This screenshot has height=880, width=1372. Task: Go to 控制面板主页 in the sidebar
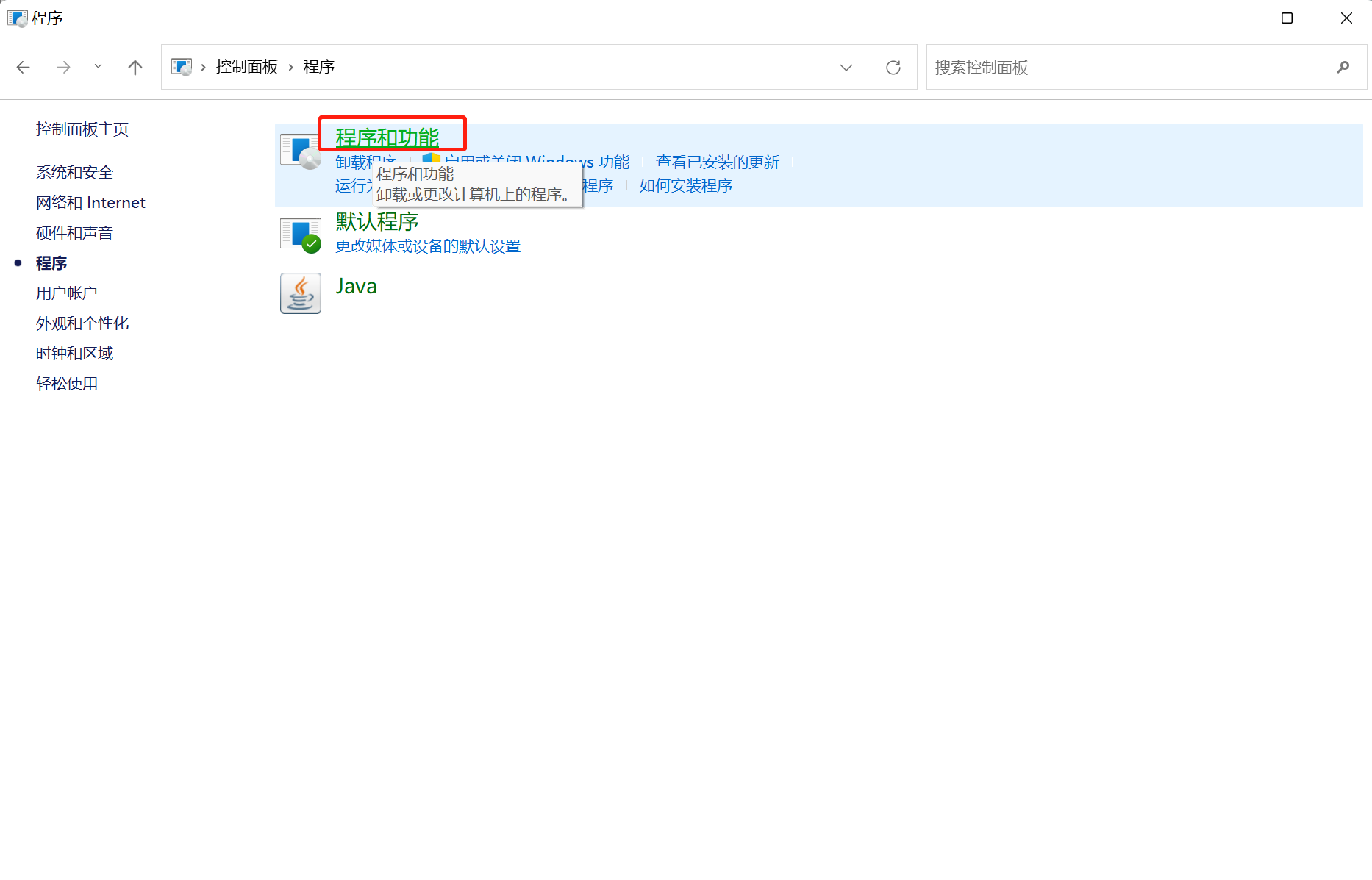pyautogui.click(x=82, y=129)
